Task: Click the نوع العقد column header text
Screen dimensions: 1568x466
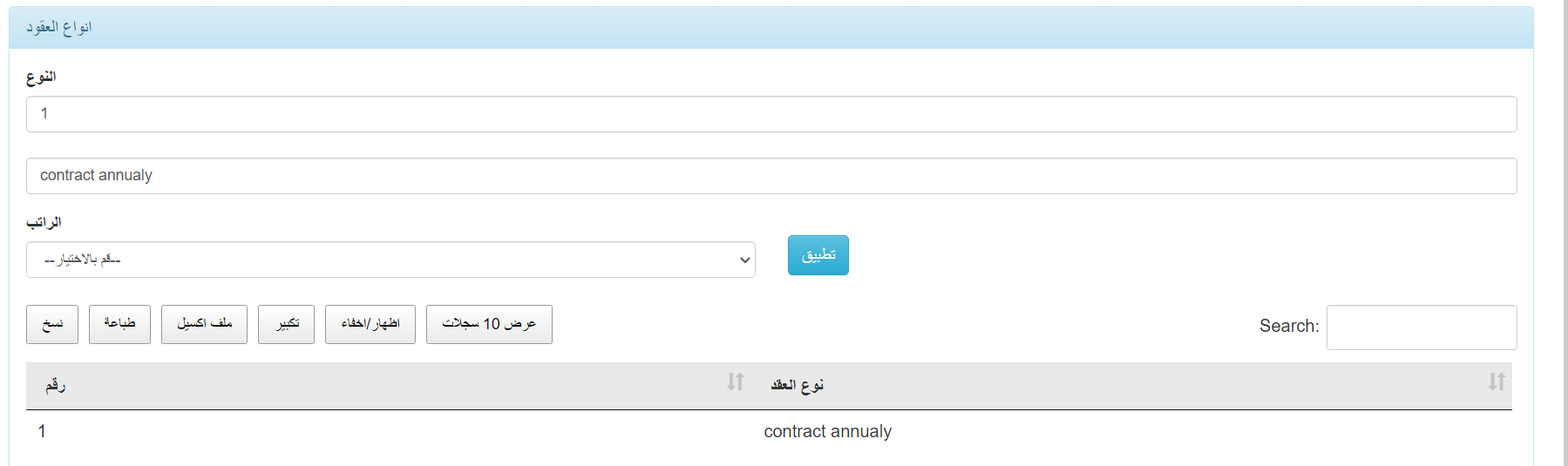Action: click(x=797, y=385)
